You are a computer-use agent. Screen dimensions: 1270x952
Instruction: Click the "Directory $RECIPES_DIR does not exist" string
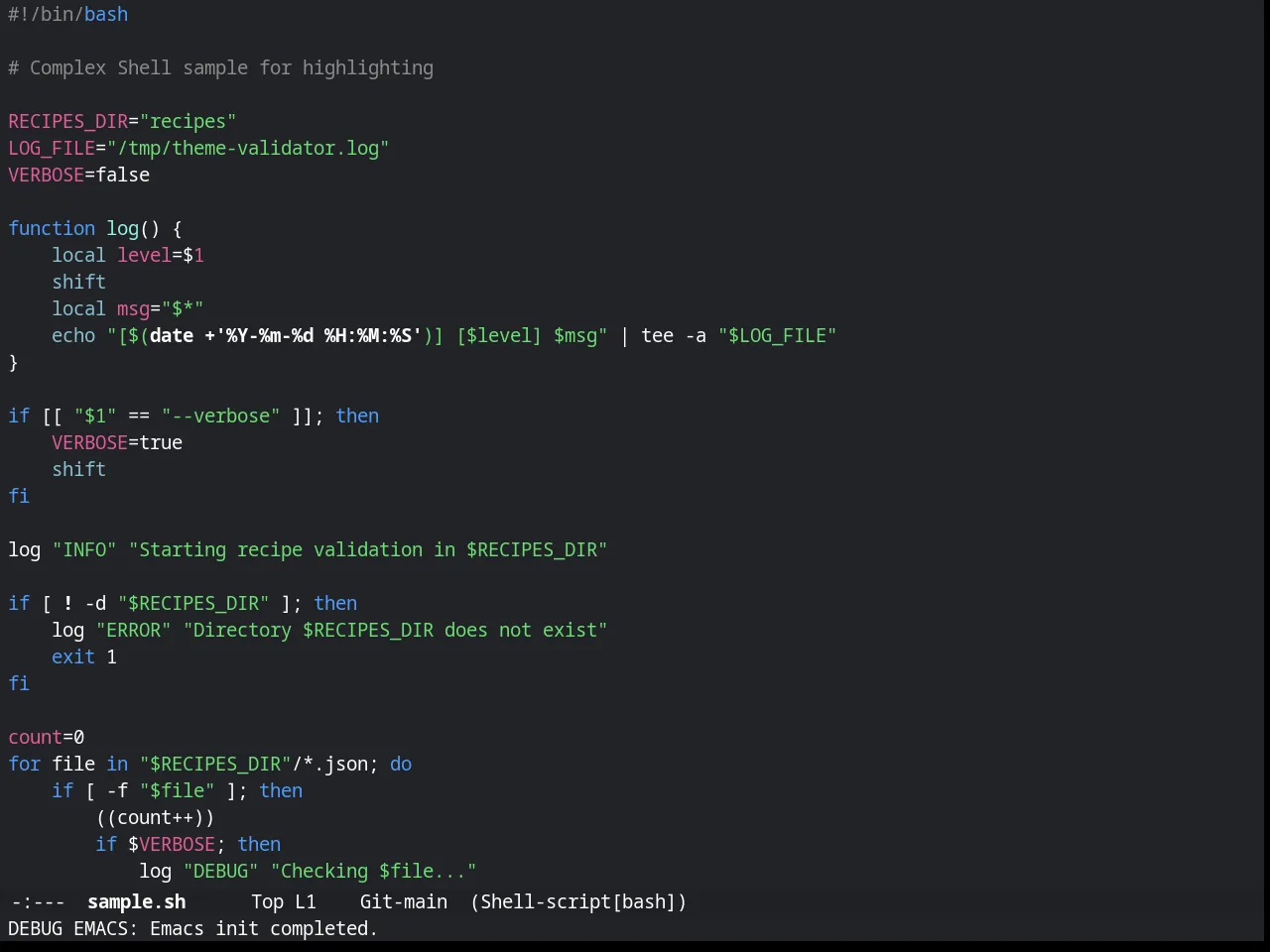click(396, 630)
